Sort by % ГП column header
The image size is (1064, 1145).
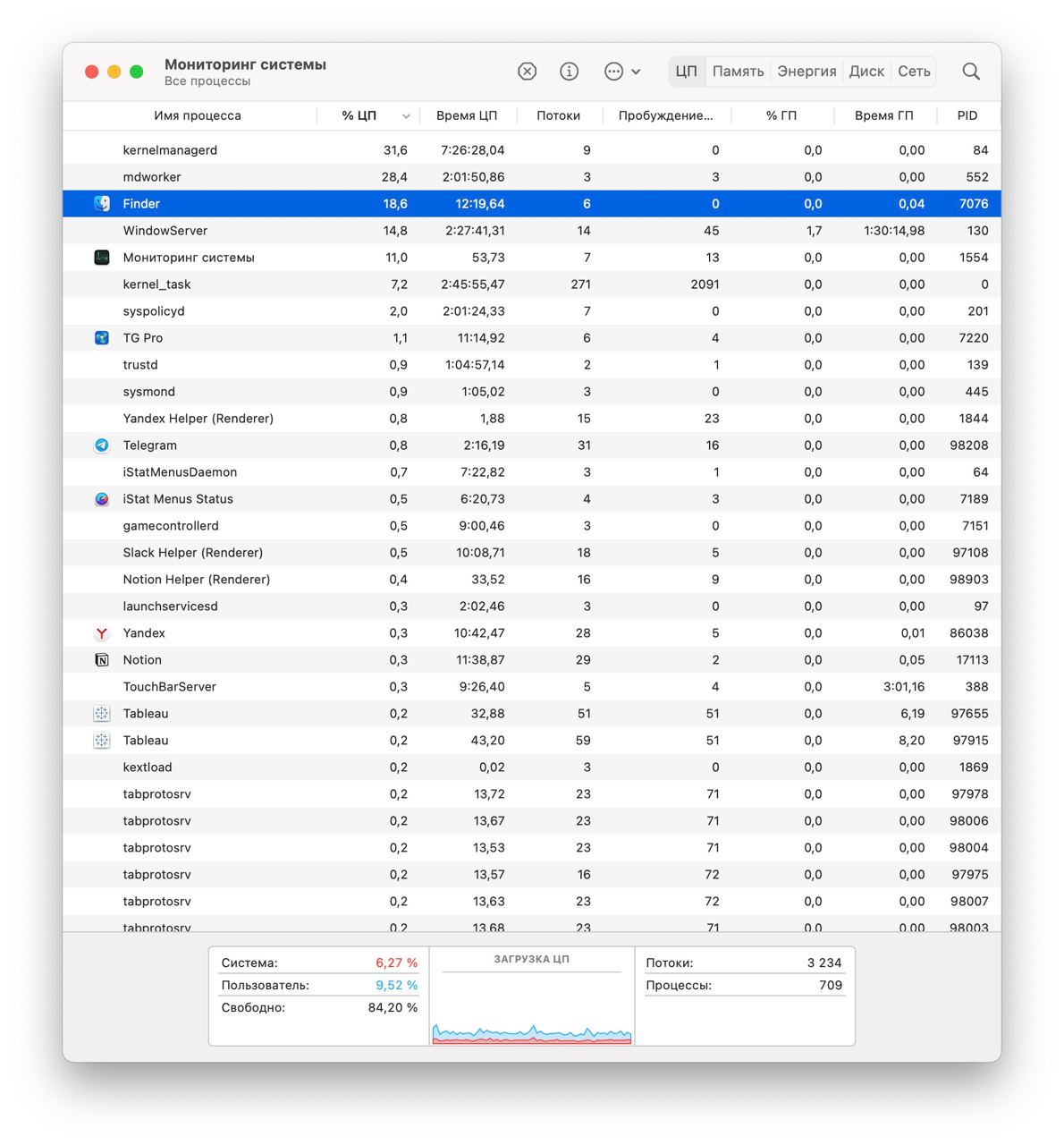pos(781,115)
